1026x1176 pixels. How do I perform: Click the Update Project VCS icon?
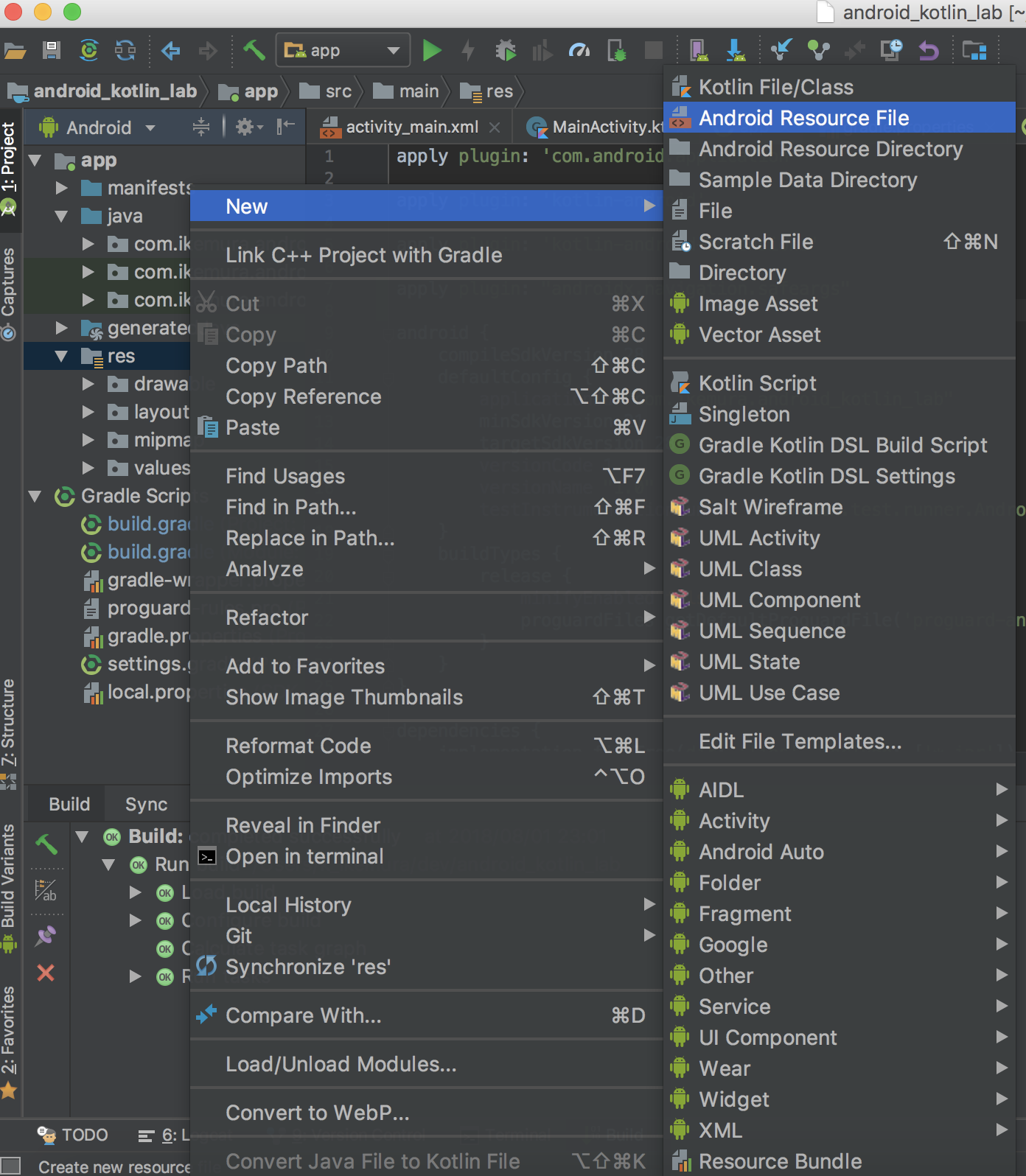(x=781, y=50)
